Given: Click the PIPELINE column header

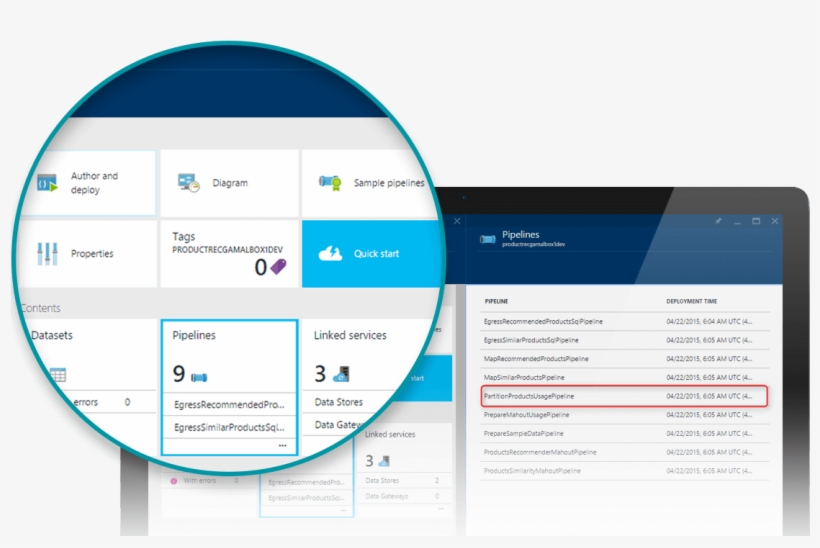Looking at the screenshot, I should [x=496, y=301].
